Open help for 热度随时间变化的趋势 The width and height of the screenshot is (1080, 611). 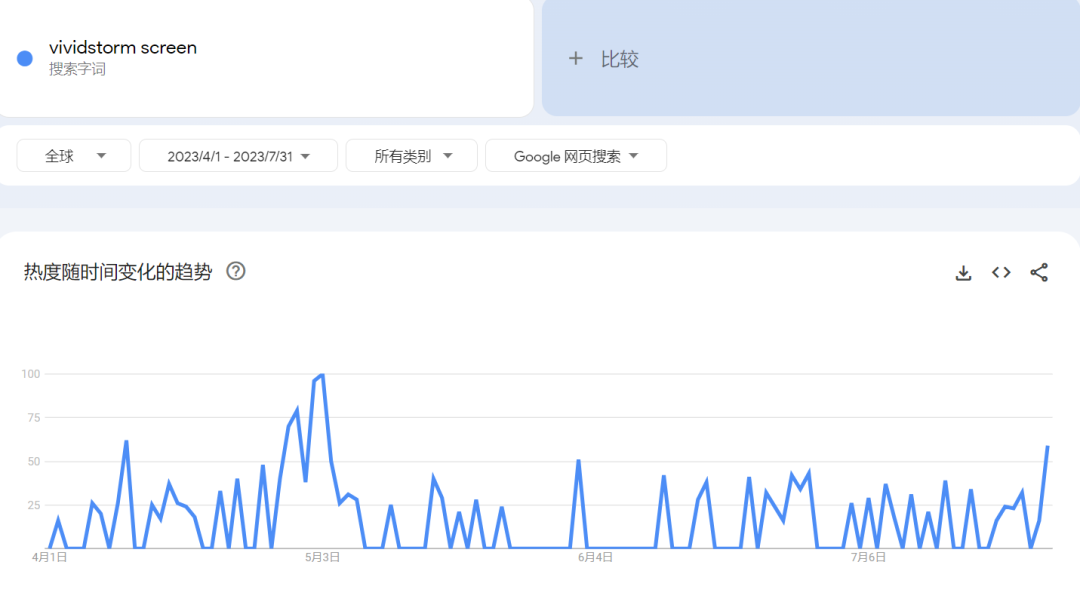coord(236,271)
